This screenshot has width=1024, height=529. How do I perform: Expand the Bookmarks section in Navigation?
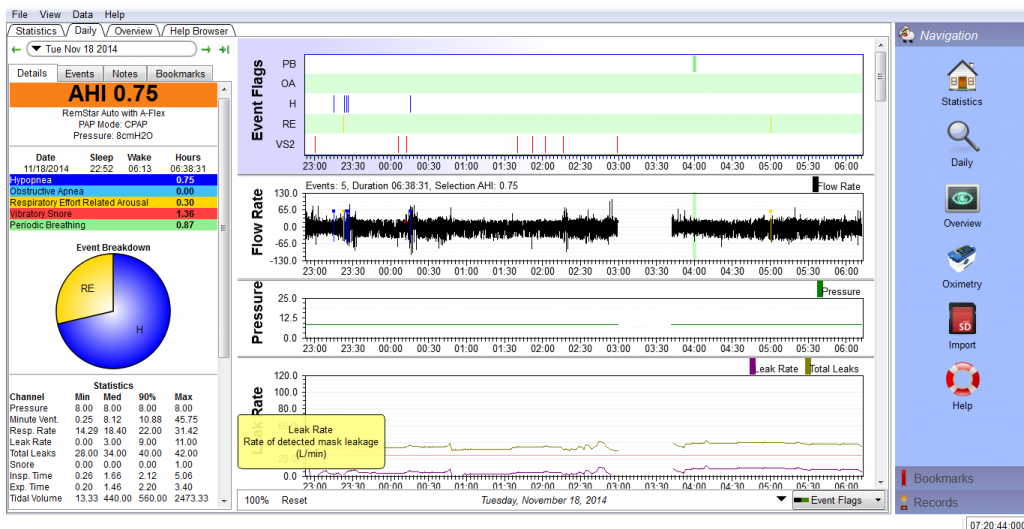click(958, 478)
